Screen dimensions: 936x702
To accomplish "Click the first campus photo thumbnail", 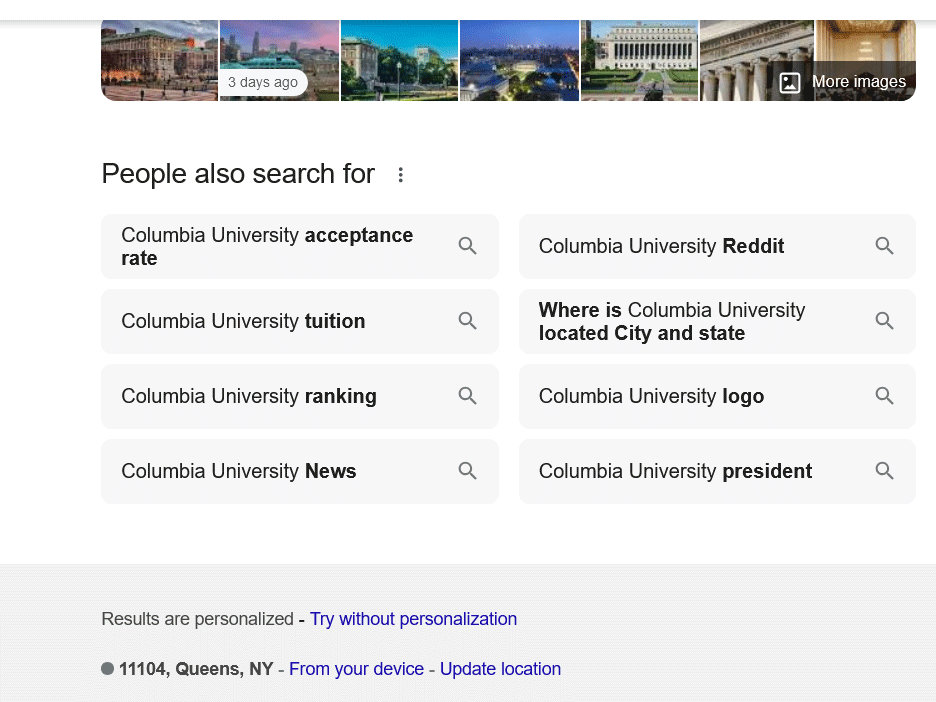I will pyautogui.click(x=159, y=60).
